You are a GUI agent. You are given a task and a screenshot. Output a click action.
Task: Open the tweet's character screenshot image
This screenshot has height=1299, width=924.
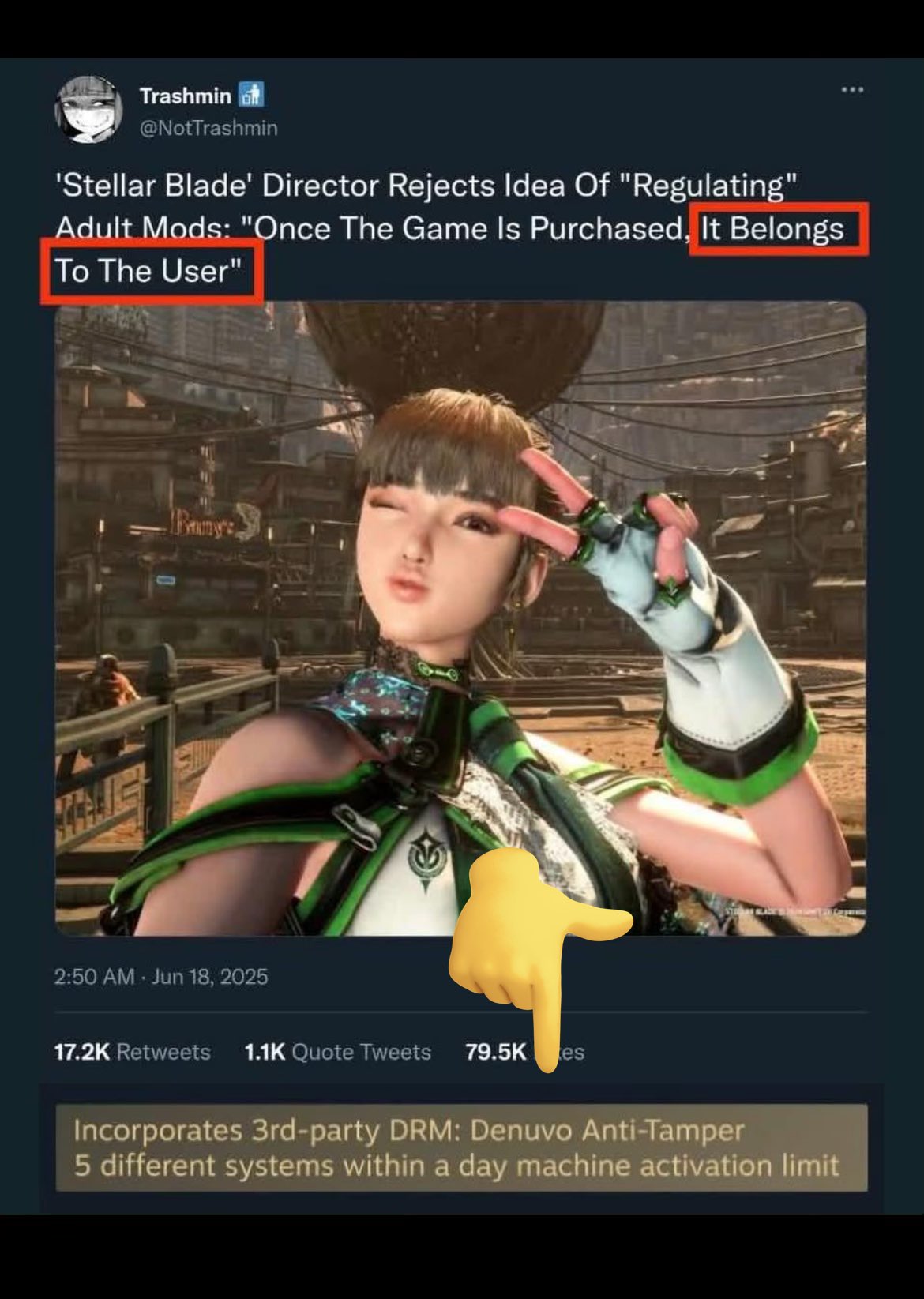(460, 618)
